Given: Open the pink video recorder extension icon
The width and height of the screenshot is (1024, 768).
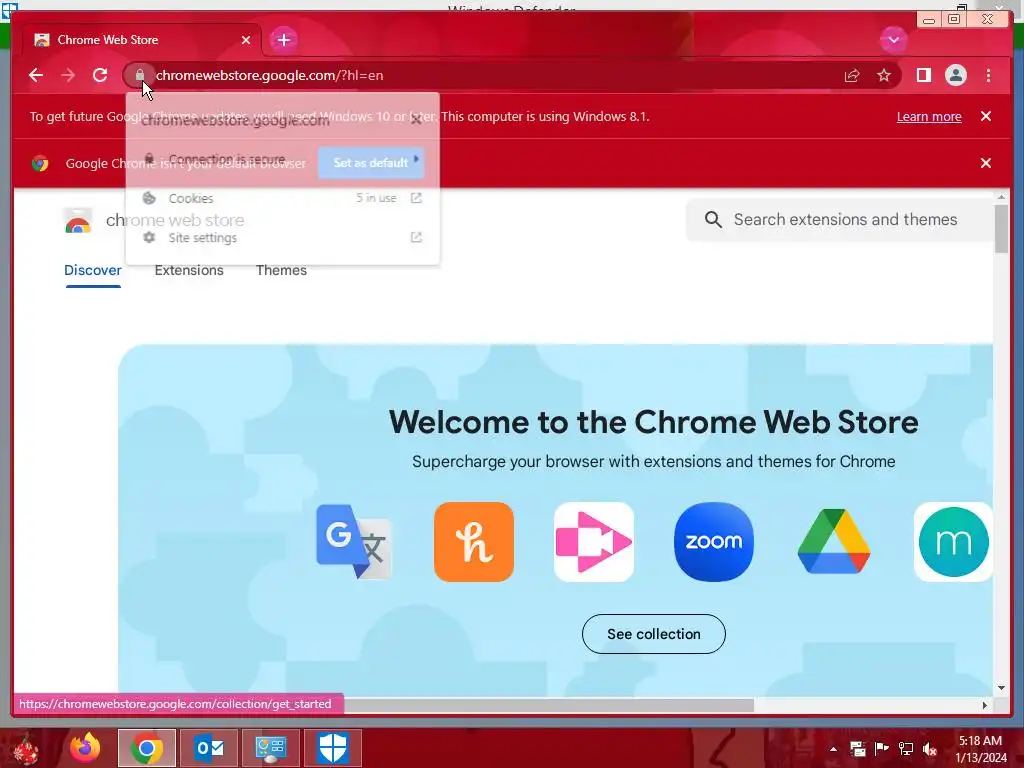Looking at the screenshot, I should 594,541.
